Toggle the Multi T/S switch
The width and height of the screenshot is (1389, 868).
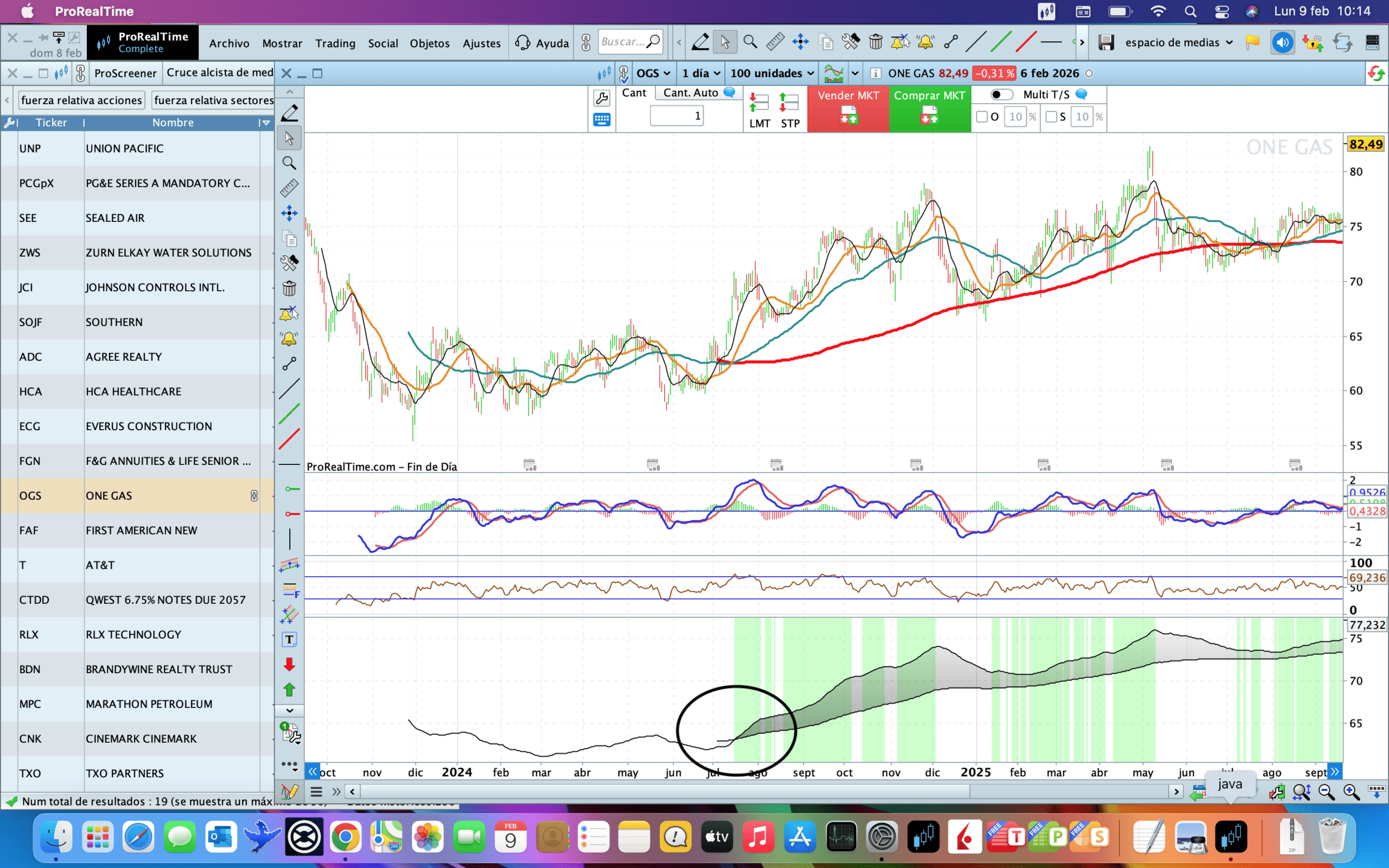coord(1002,95)
